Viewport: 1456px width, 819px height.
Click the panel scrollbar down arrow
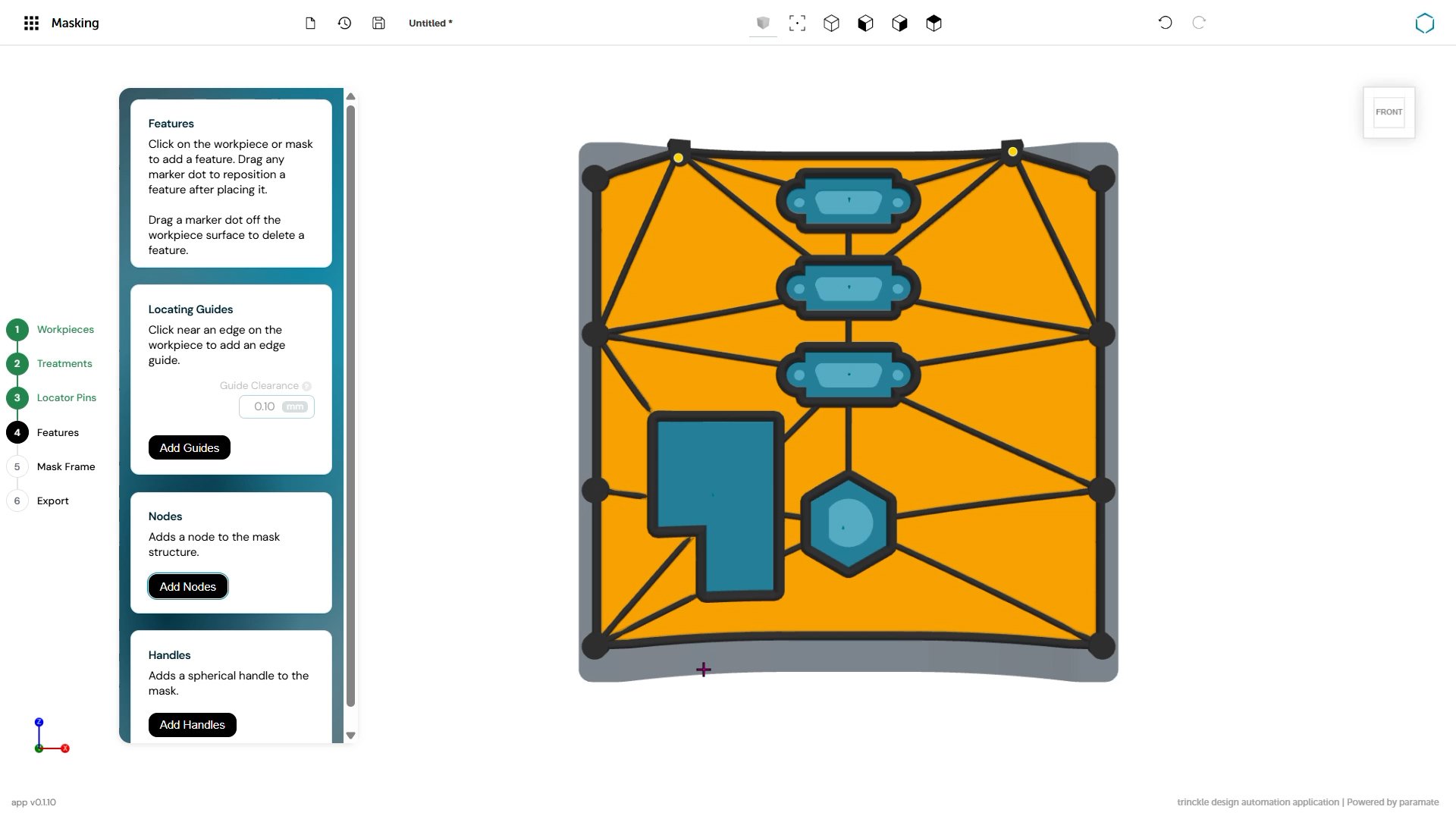click(x=350, y=736)
